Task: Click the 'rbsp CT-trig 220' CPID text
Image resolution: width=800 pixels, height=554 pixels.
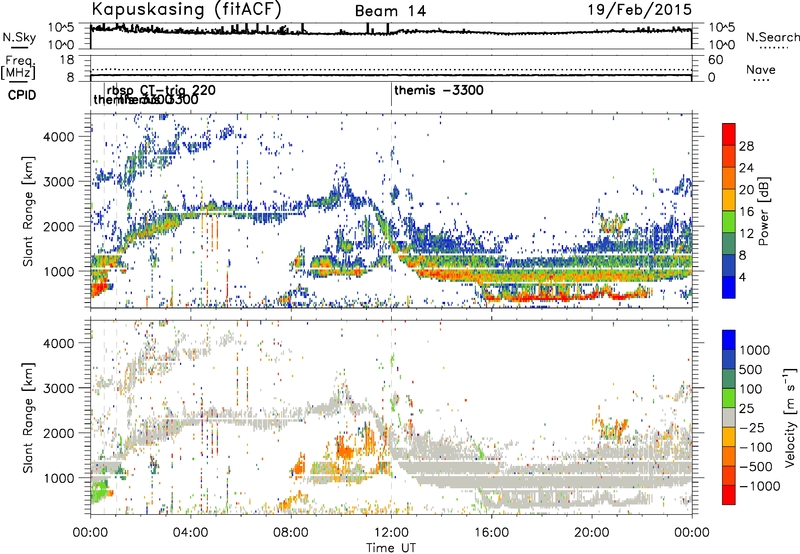Action: point(161,90)
